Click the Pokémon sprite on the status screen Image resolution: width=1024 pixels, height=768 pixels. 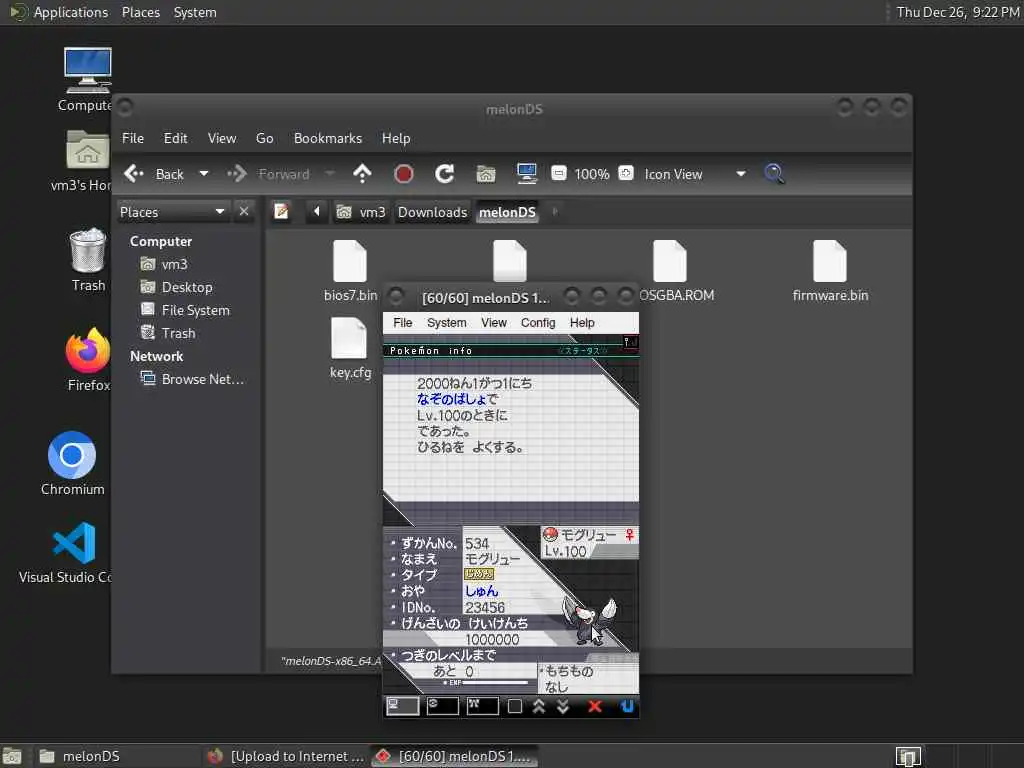pyautogui.click(x=588, y=621)
